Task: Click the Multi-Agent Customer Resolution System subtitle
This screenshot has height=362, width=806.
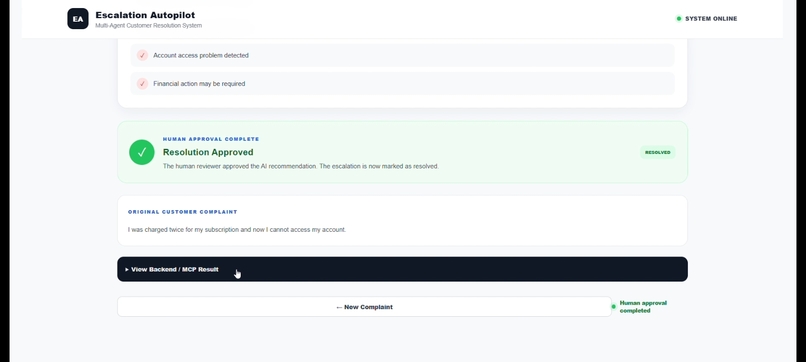Action: click(x=149, y=25)
